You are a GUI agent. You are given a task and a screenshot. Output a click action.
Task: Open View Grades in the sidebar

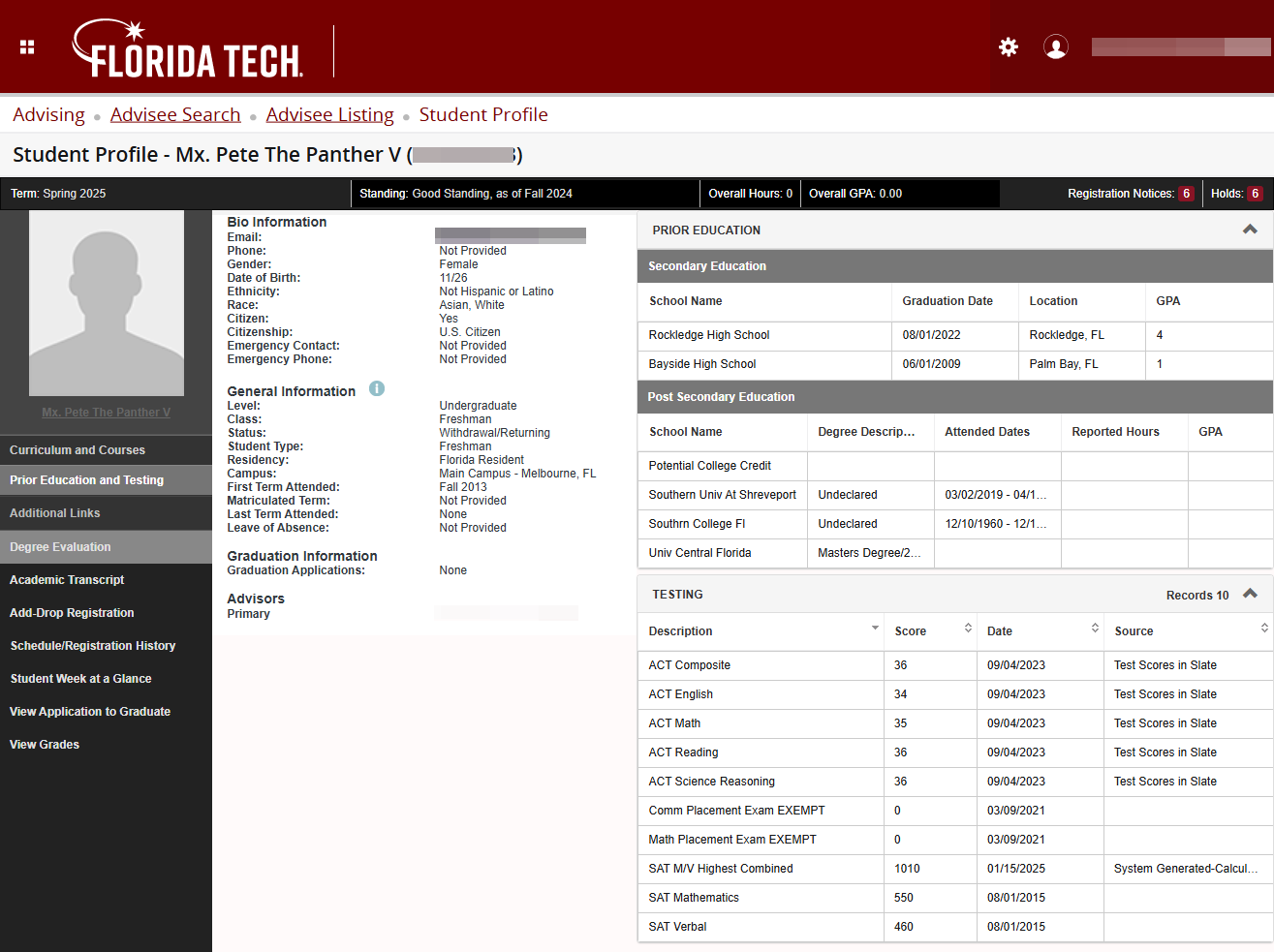(45, 745)
